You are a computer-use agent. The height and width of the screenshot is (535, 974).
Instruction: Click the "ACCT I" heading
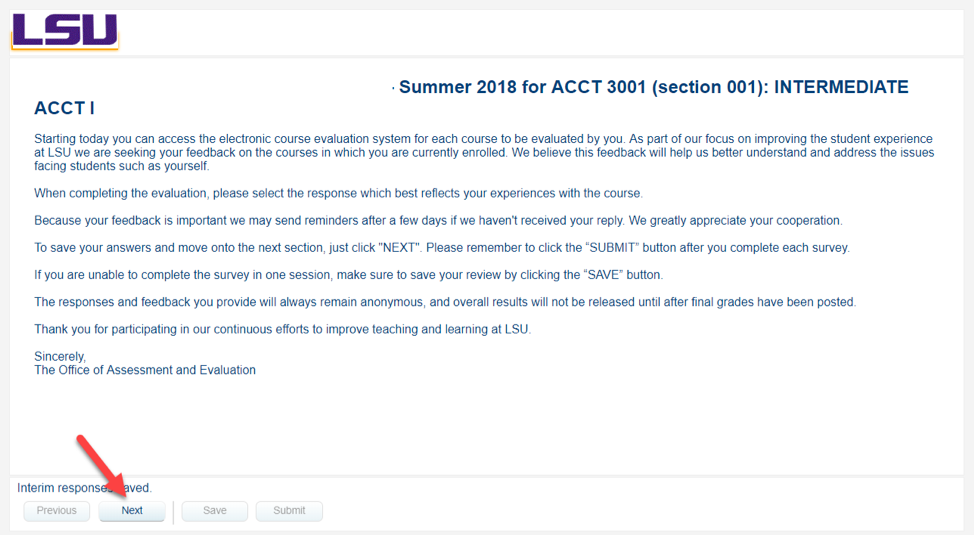[64, 108]
